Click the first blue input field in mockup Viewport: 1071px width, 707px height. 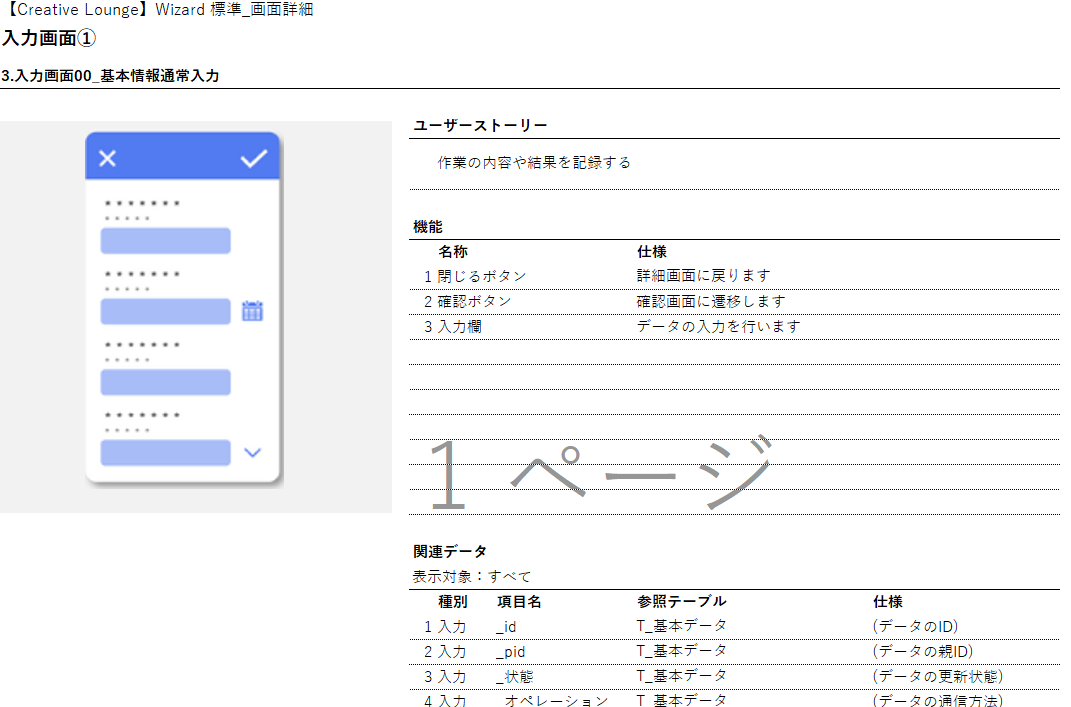(x=165, y=241)
